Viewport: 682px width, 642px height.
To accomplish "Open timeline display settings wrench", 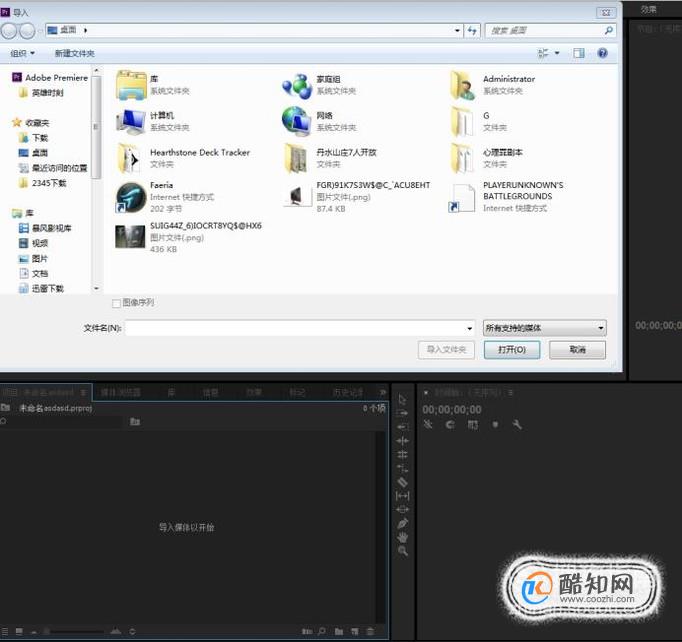I will coord(517,425).
